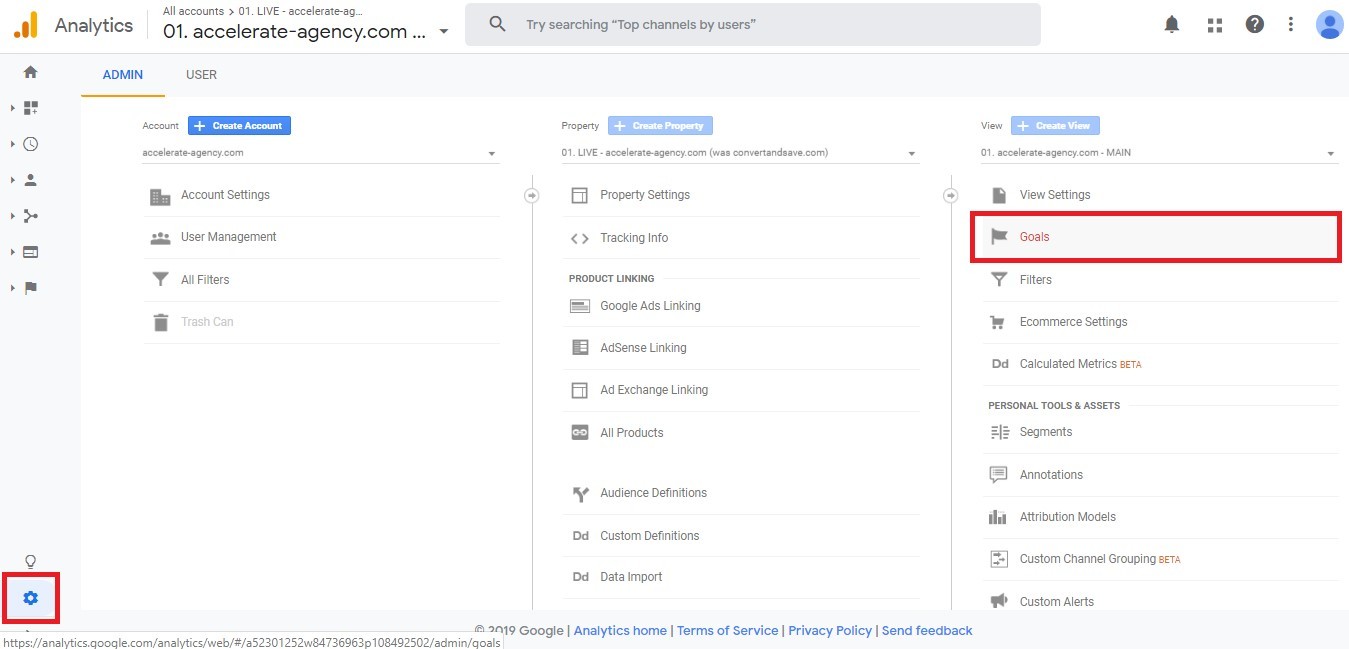Open Google apps grid icon

coord(1215,25)
